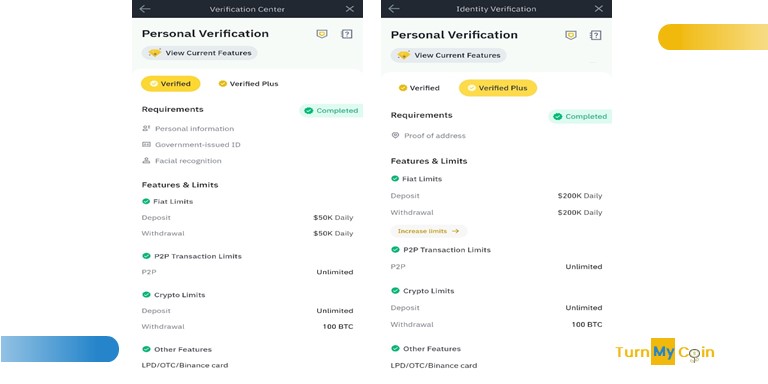
Task: Click the diamond icon in Identity Verification's features button
Action: click(404, 55)
